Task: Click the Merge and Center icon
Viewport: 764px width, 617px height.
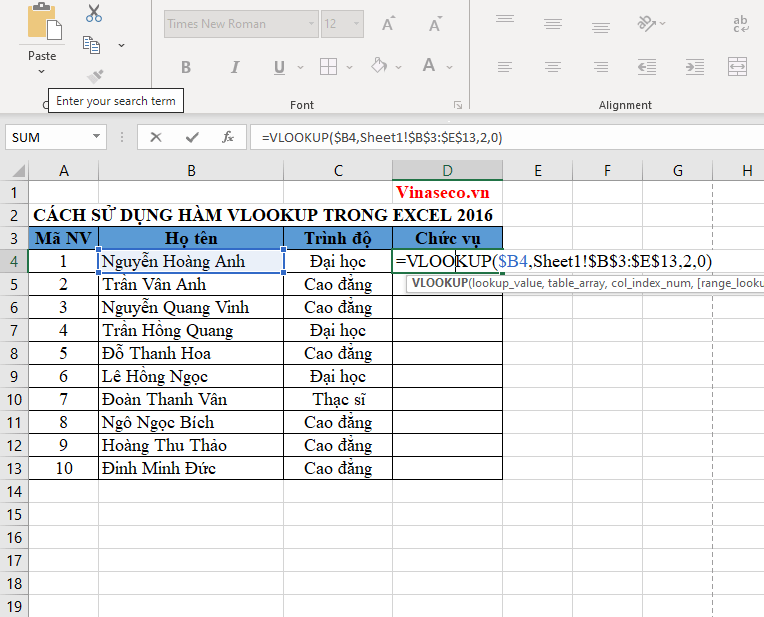Action: tap(738, 67)
